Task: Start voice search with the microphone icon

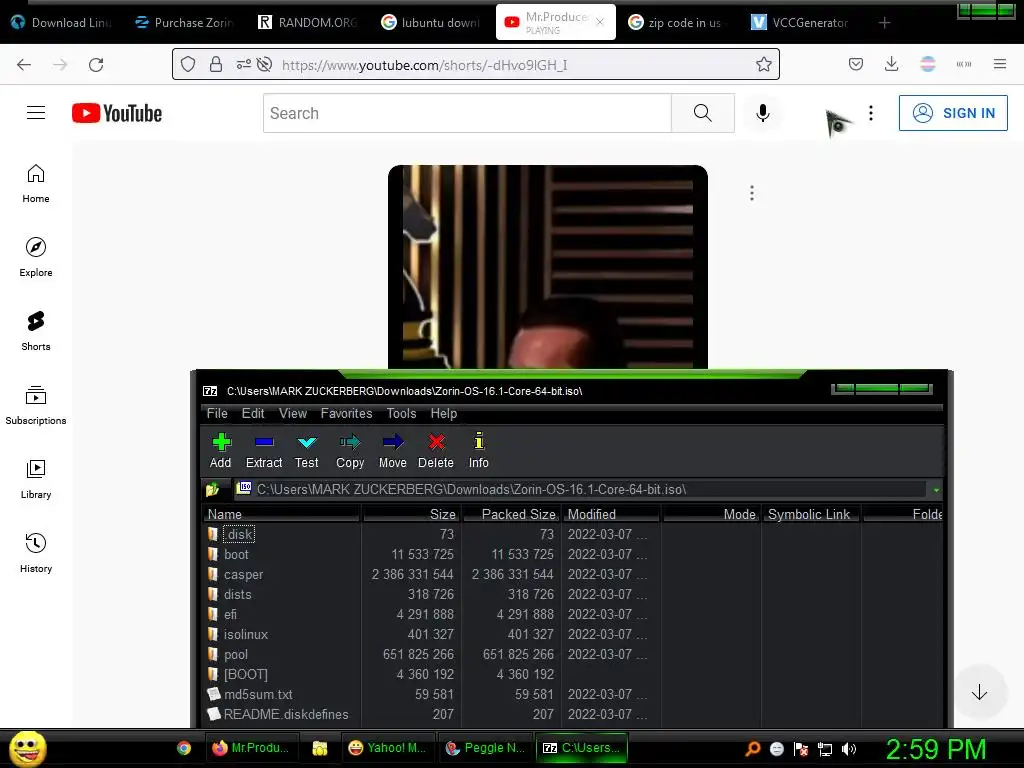Action: click(762, 113)
